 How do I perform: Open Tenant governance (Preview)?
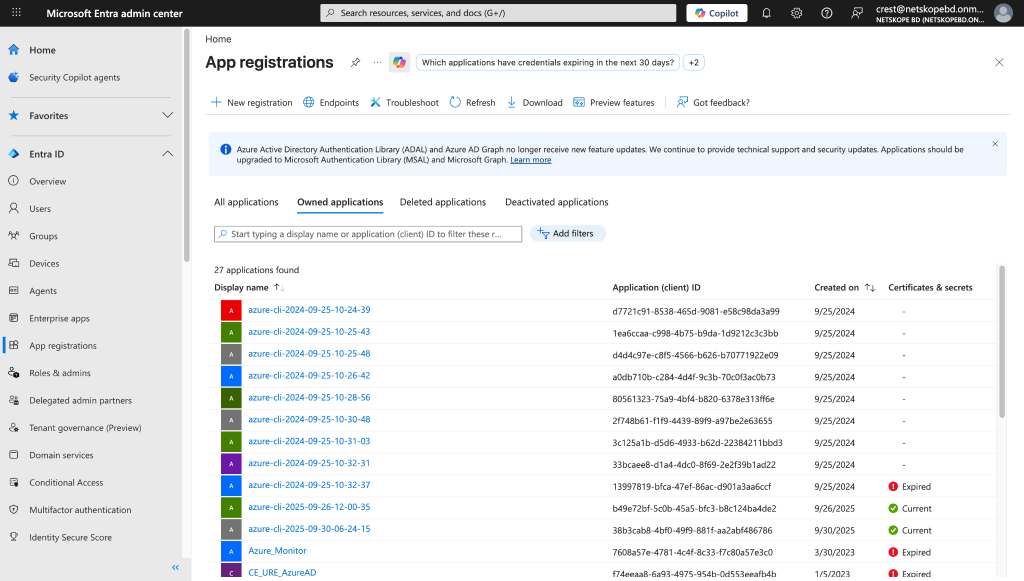pyautogui.click(x=85, y=428)
